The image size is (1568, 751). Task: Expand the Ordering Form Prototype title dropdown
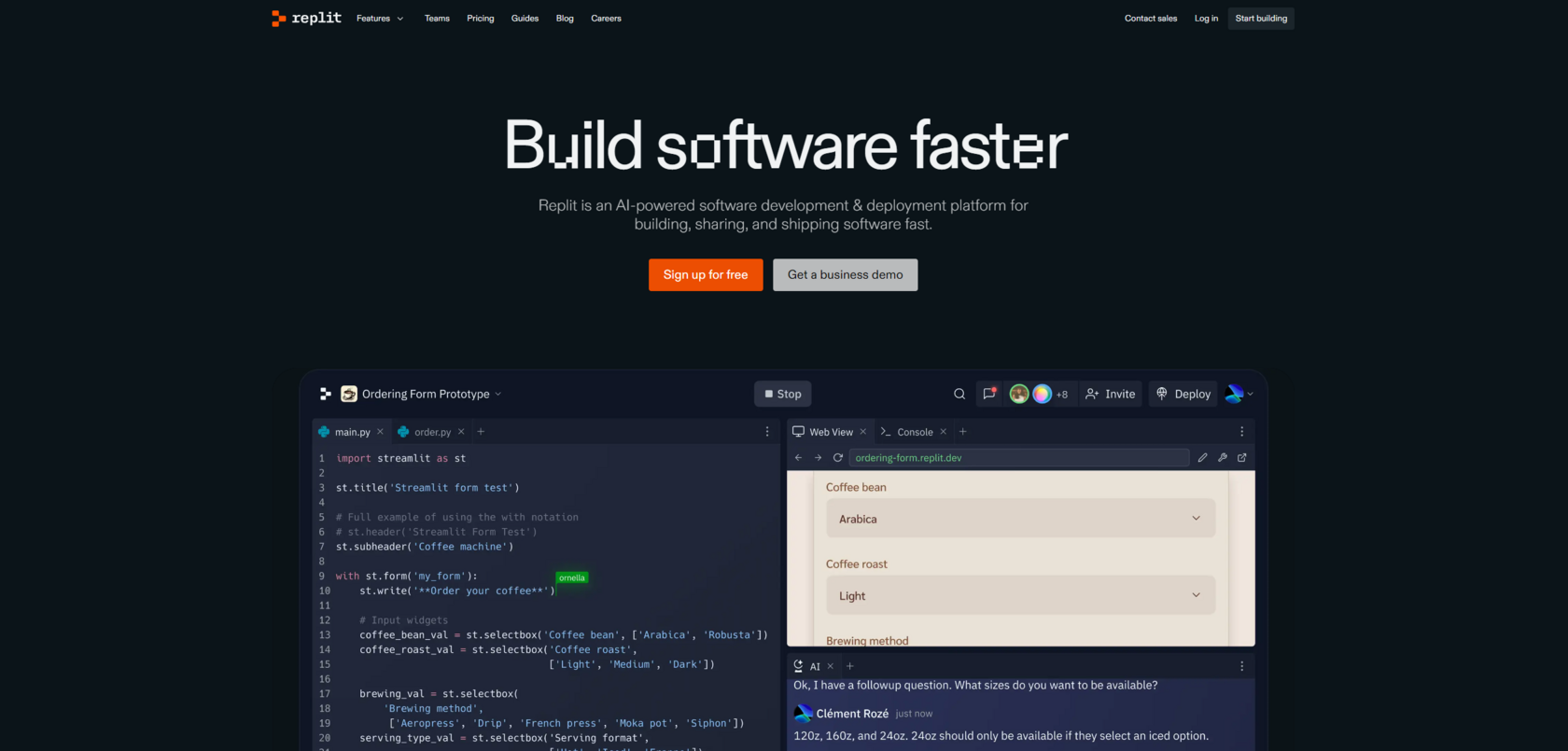tap(497, 394)
